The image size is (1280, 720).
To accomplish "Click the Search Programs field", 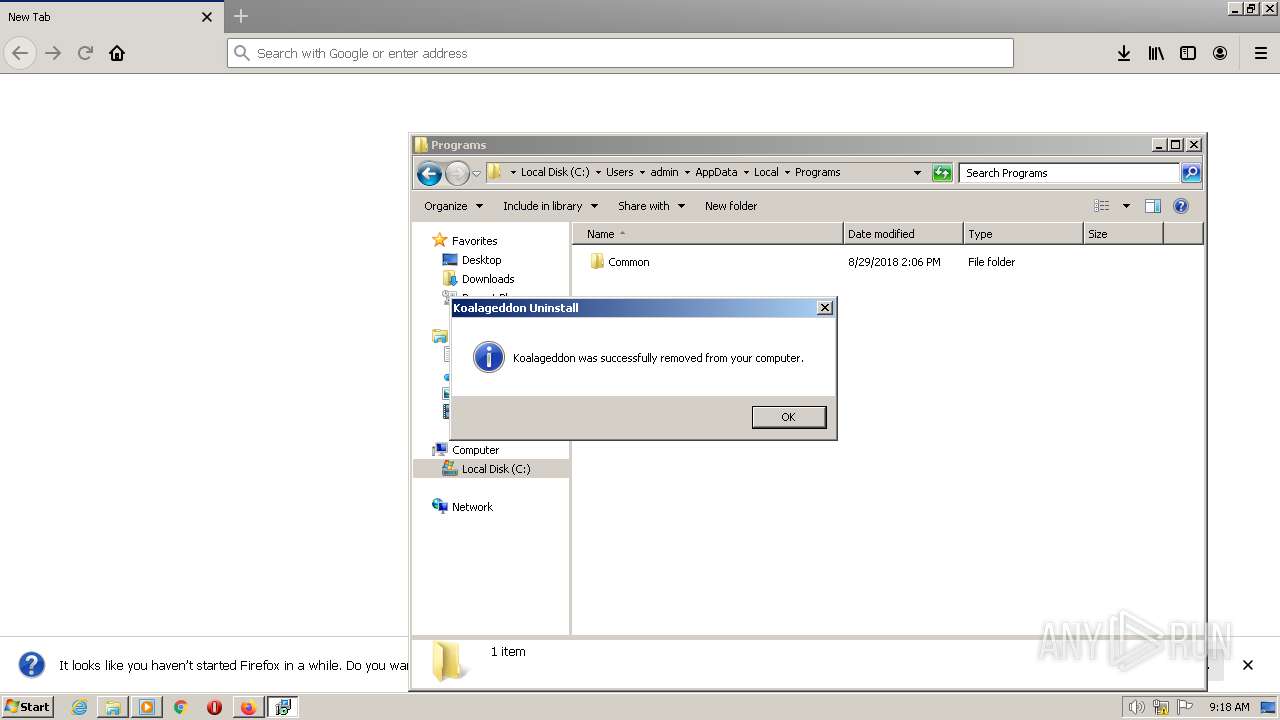I will 1069,173.
